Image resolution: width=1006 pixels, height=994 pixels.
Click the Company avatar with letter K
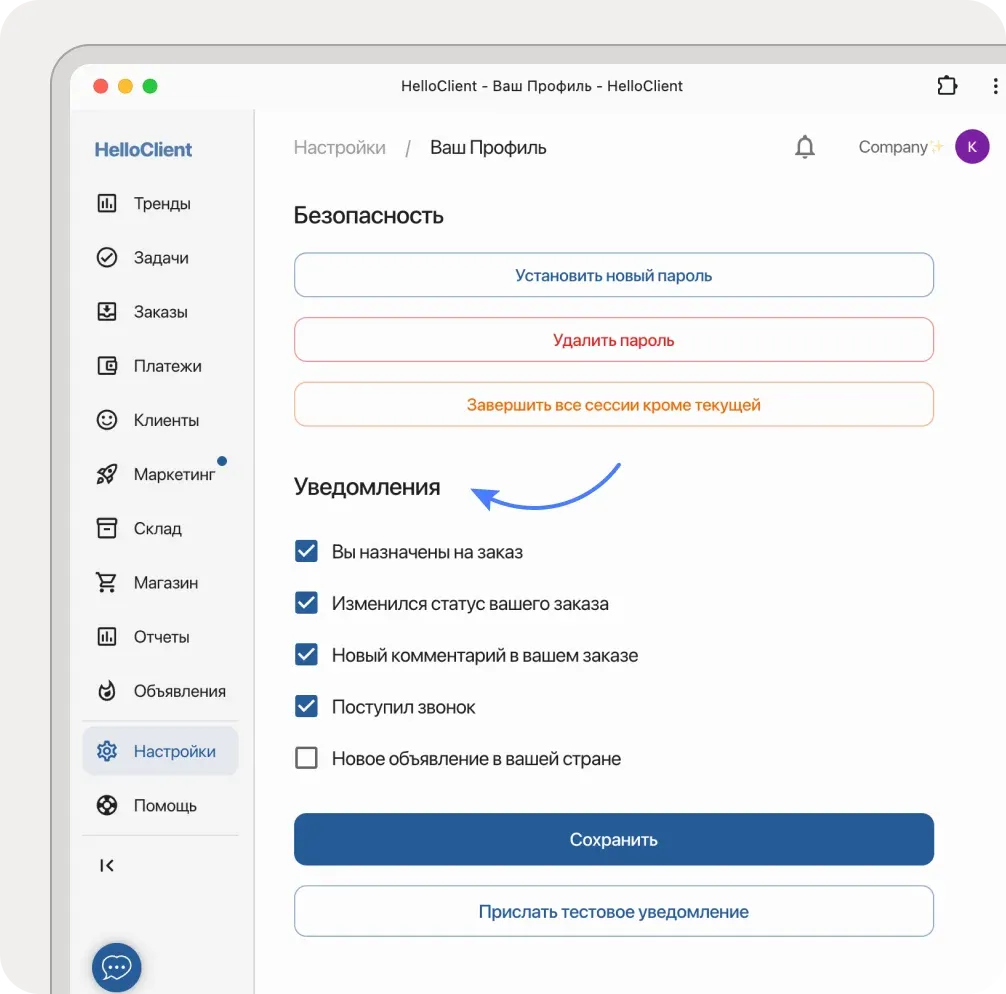tap(971, 146)
